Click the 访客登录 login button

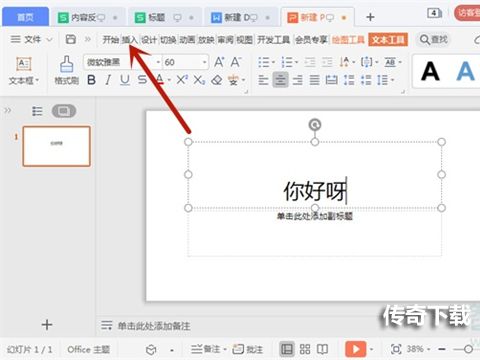click(467, 13)
